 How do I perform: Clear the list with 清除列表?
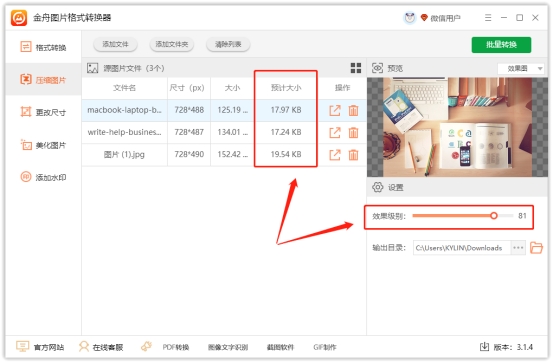[x=228, y=44]
